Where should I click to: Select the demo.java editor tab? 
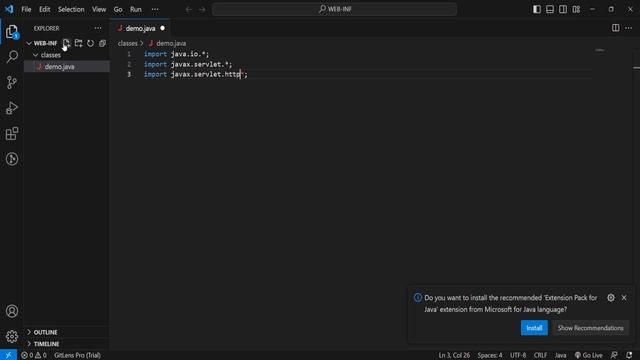click(x=140, y=28)
